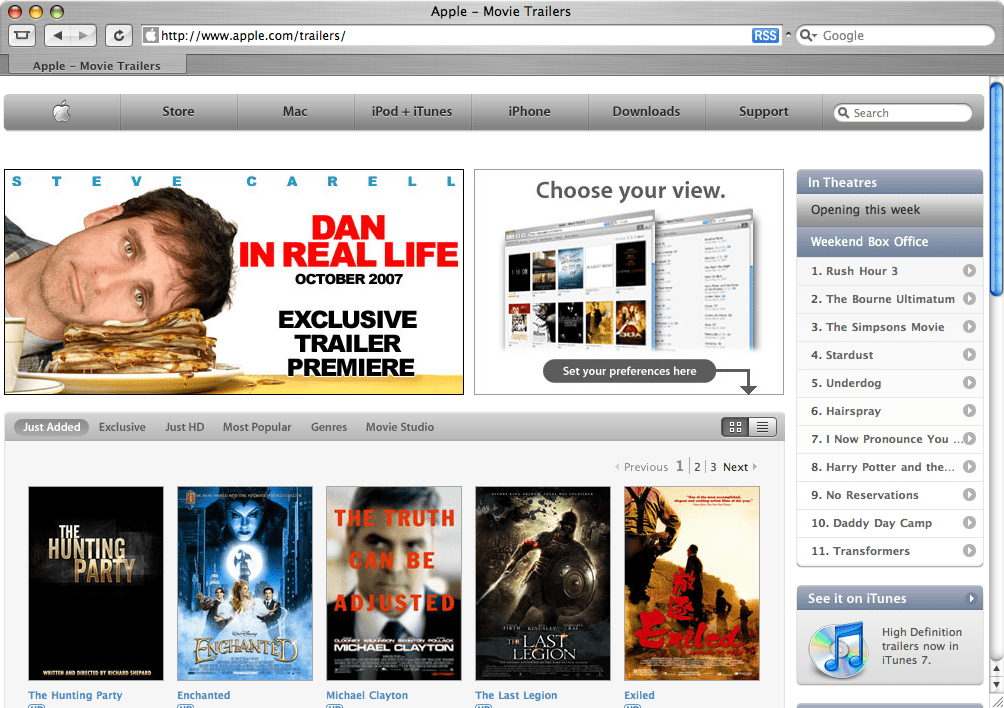
Task: Click the Google search magnifier dropdown
Action: click(x=808, y=36)
